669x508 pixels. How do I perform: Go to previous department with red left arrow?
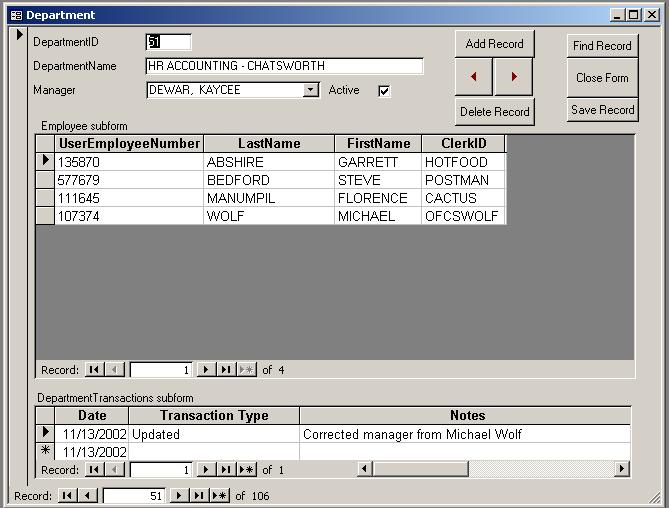tap(474, 77)
